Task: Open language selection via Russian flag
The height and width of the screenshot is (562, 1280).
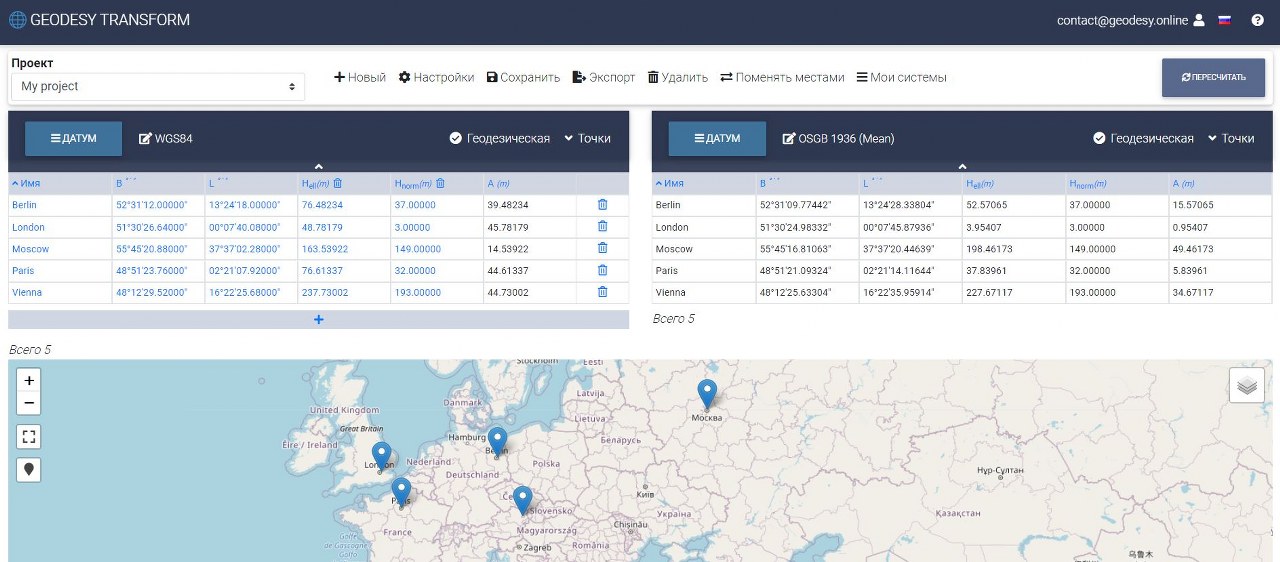Action: [x=1224, y=20]
